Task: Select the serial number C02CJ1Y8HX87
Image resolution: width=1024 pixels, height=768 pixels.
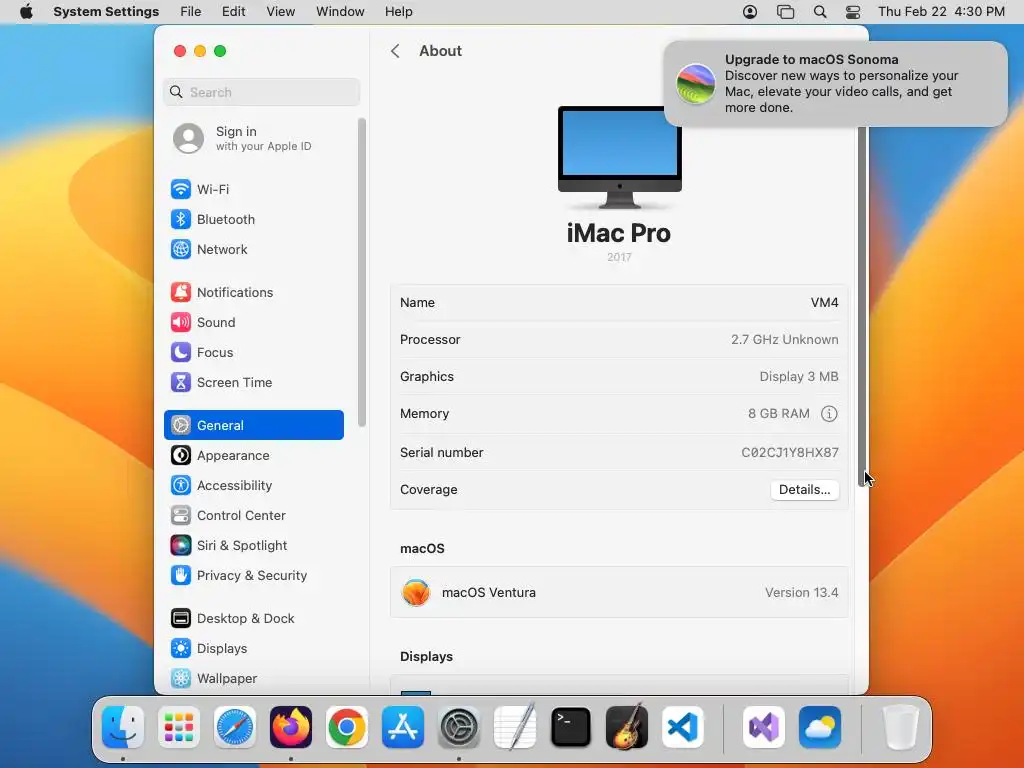Action: point(790,453)
